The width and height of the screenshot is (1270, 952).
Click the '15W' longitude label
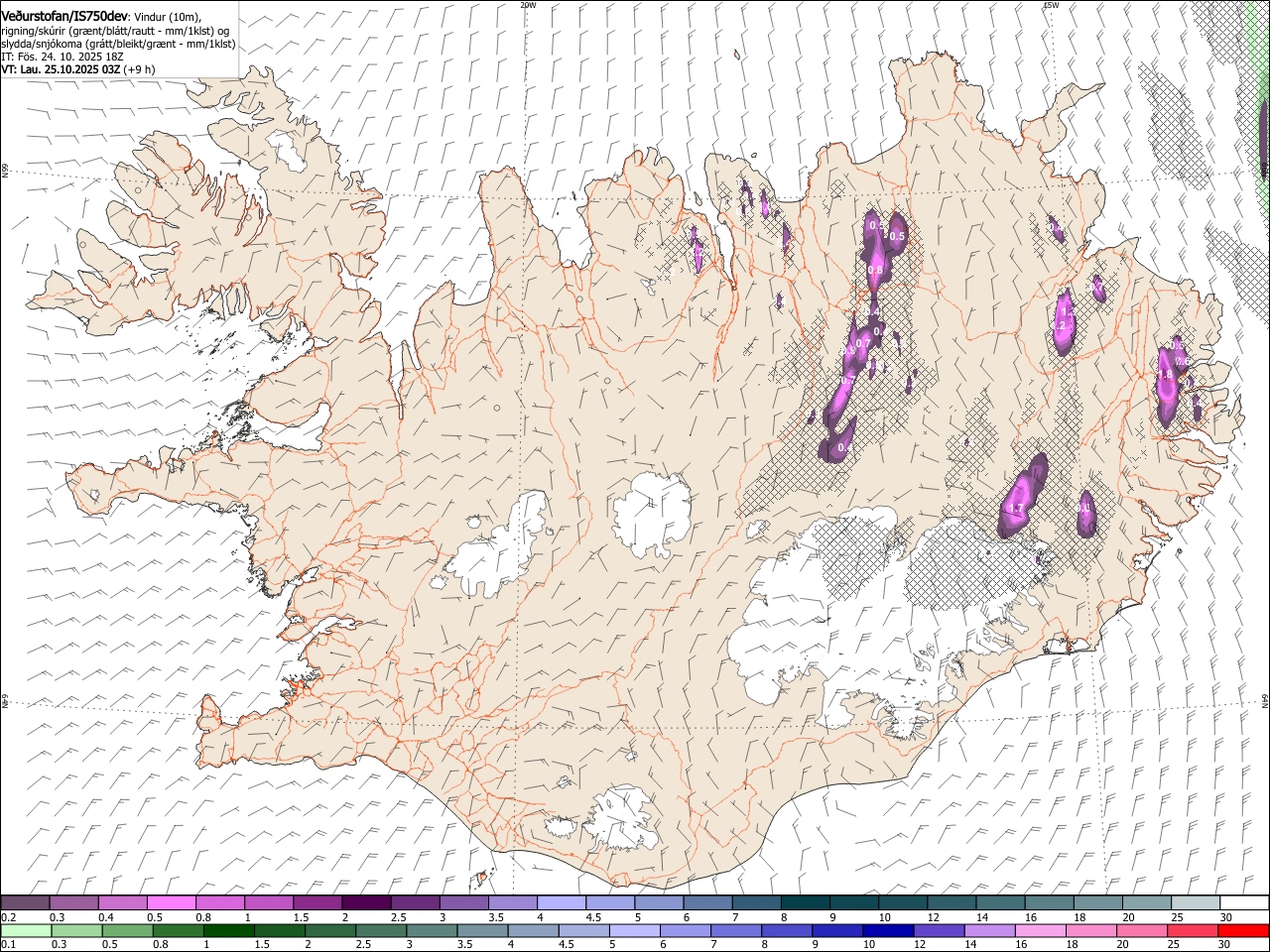point(1050,5)
